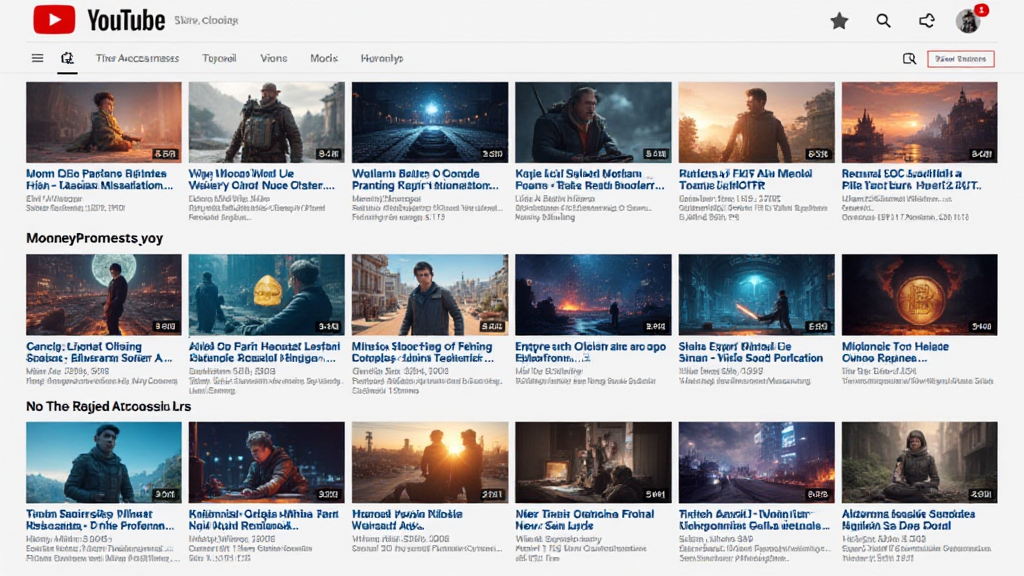The image size is (1024, 576).
Task: Open the man facing large moon thumbnail
Action: click(x=103, y=294)
